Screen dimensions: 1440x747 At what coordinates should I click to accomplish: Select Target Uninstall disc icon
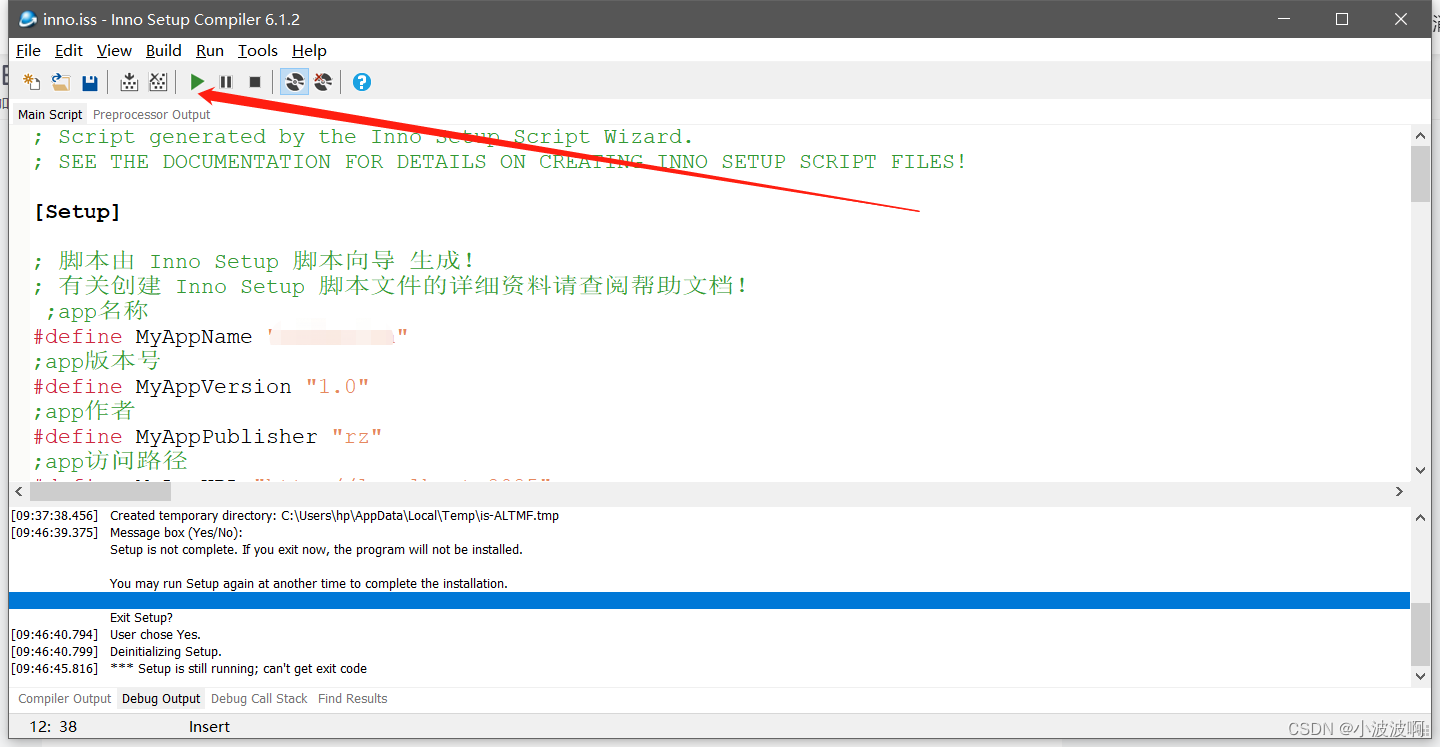323,82
